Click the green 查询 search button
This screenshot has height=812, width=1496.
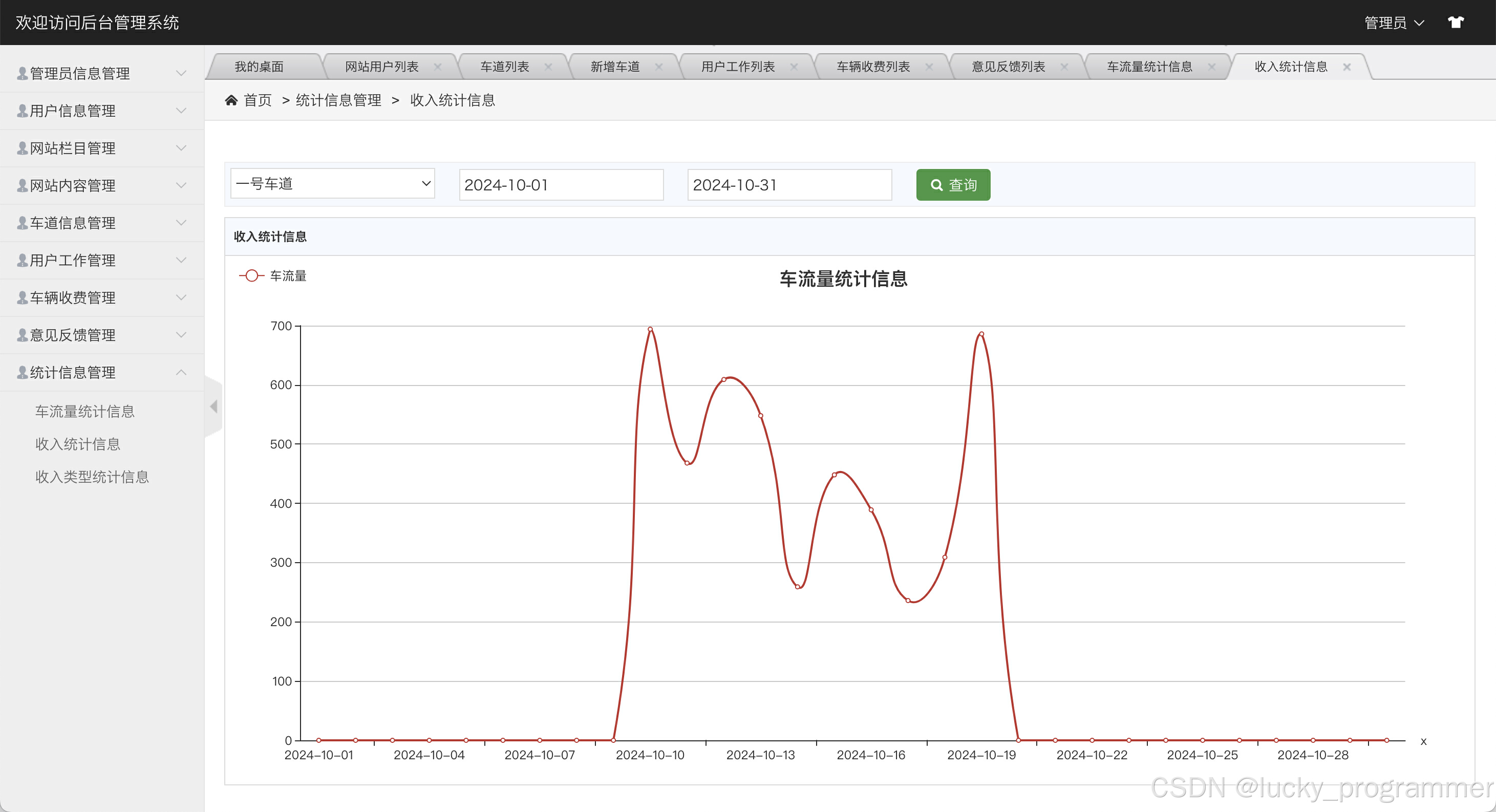pos(953,185)
